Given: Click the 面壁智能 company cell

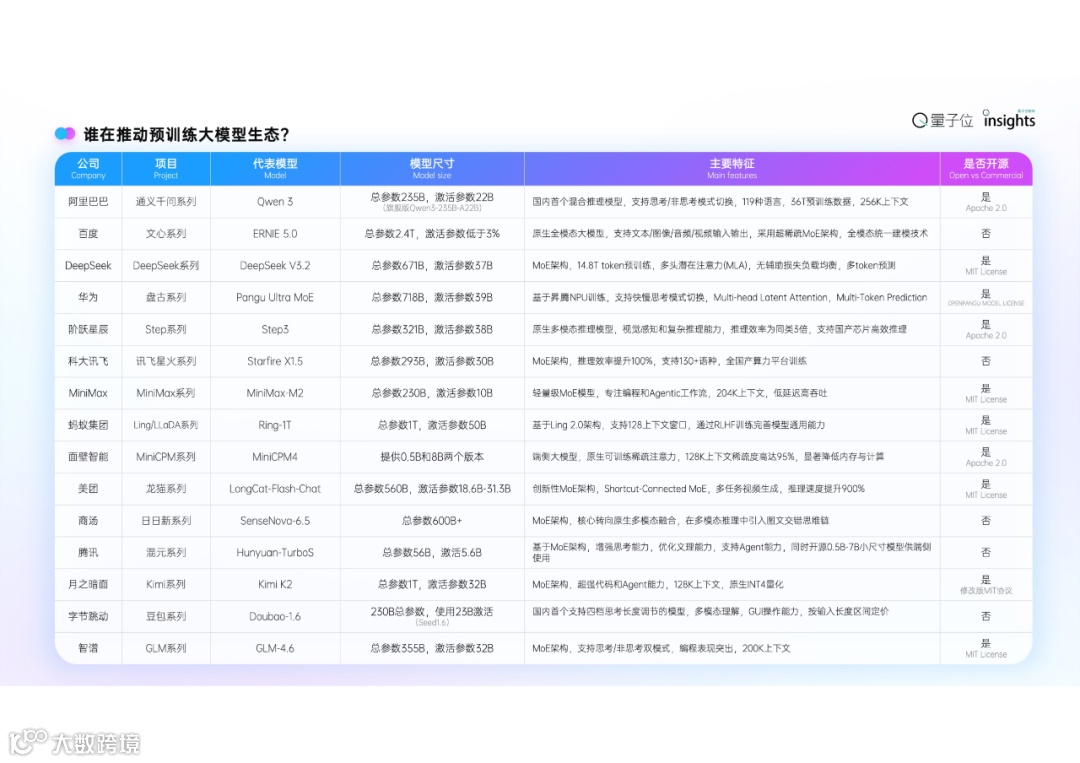Looking at the screenshot, I should (88, 457).
